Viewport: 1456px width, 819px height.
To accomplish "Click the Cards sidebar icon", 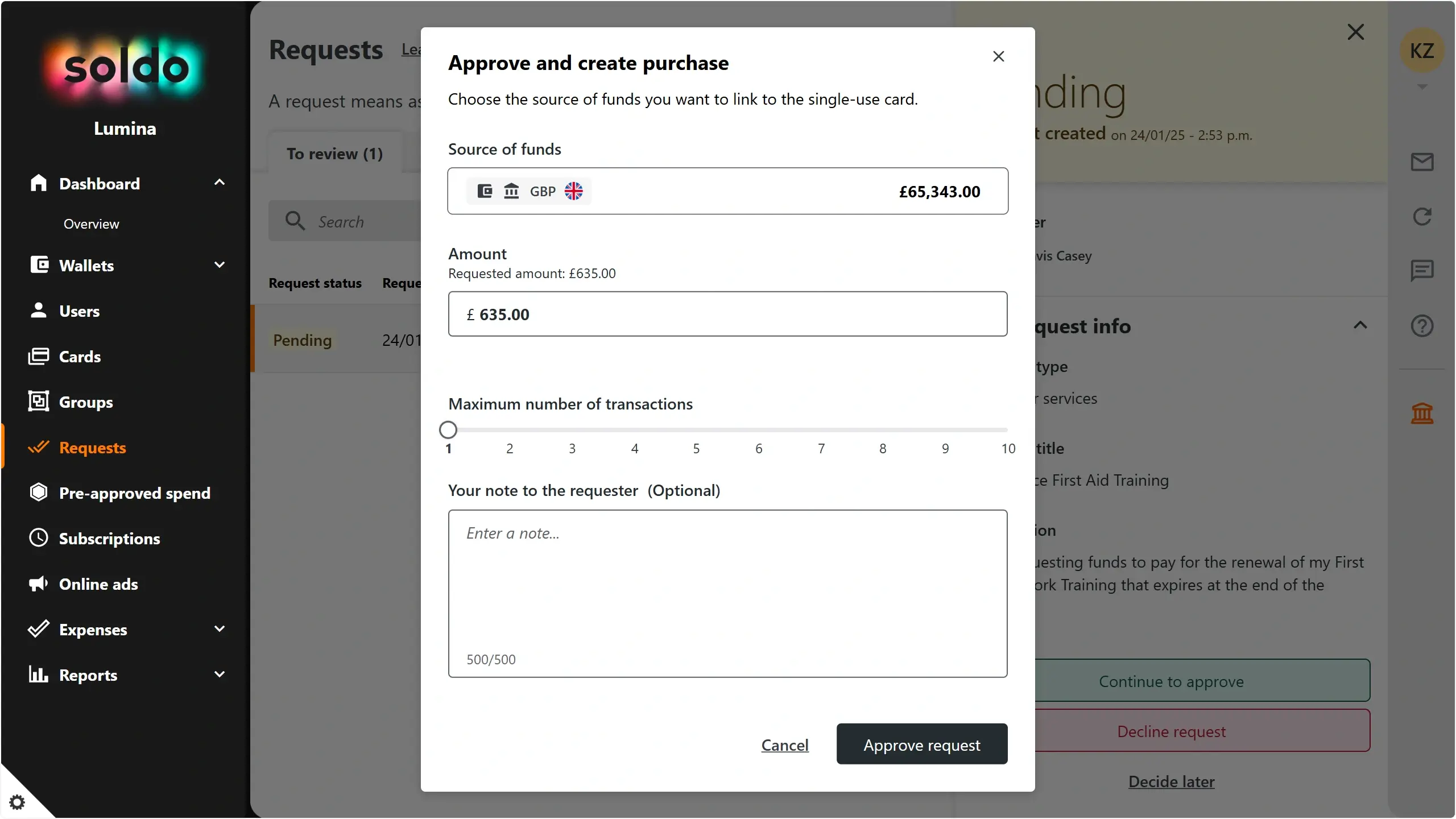I will [x=39, y=356].
